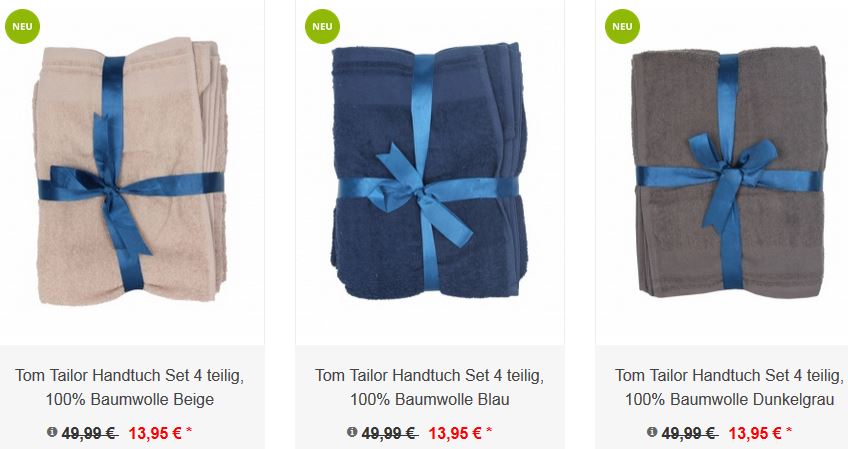This screenshot has height=449, width=848.
Task: Click the red 13,95 € price of the dark grey set
Action: point(755,433)
